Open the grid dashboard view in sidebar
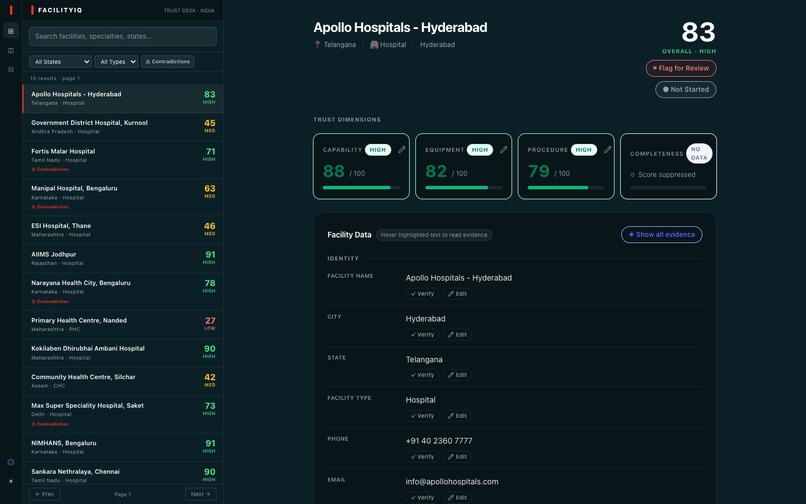This screenshot has height=504, width=806. pyautogui.click(x=11, y=31)
